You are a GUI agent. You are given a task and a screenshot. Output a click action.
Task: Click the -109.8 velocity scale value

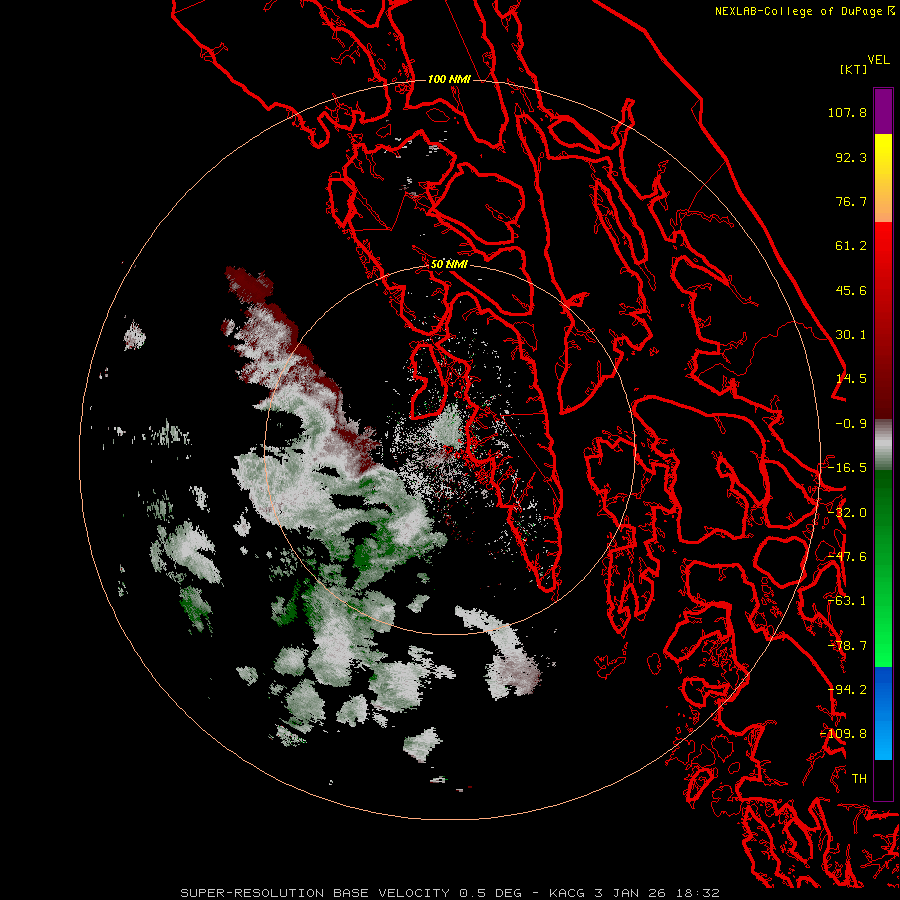tap(844, 734)
